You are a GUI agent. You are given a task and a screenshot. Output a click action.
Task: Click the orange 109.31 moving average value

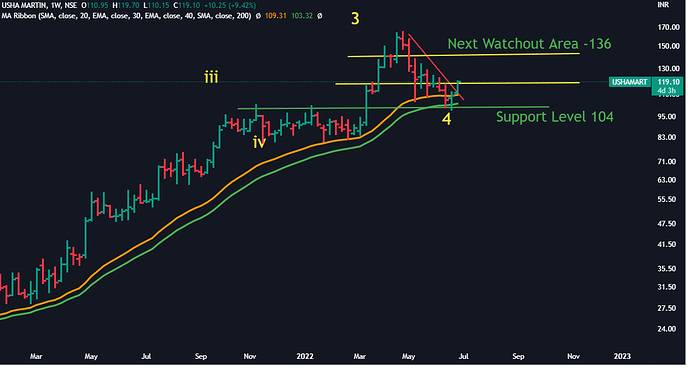pos(276,16)
